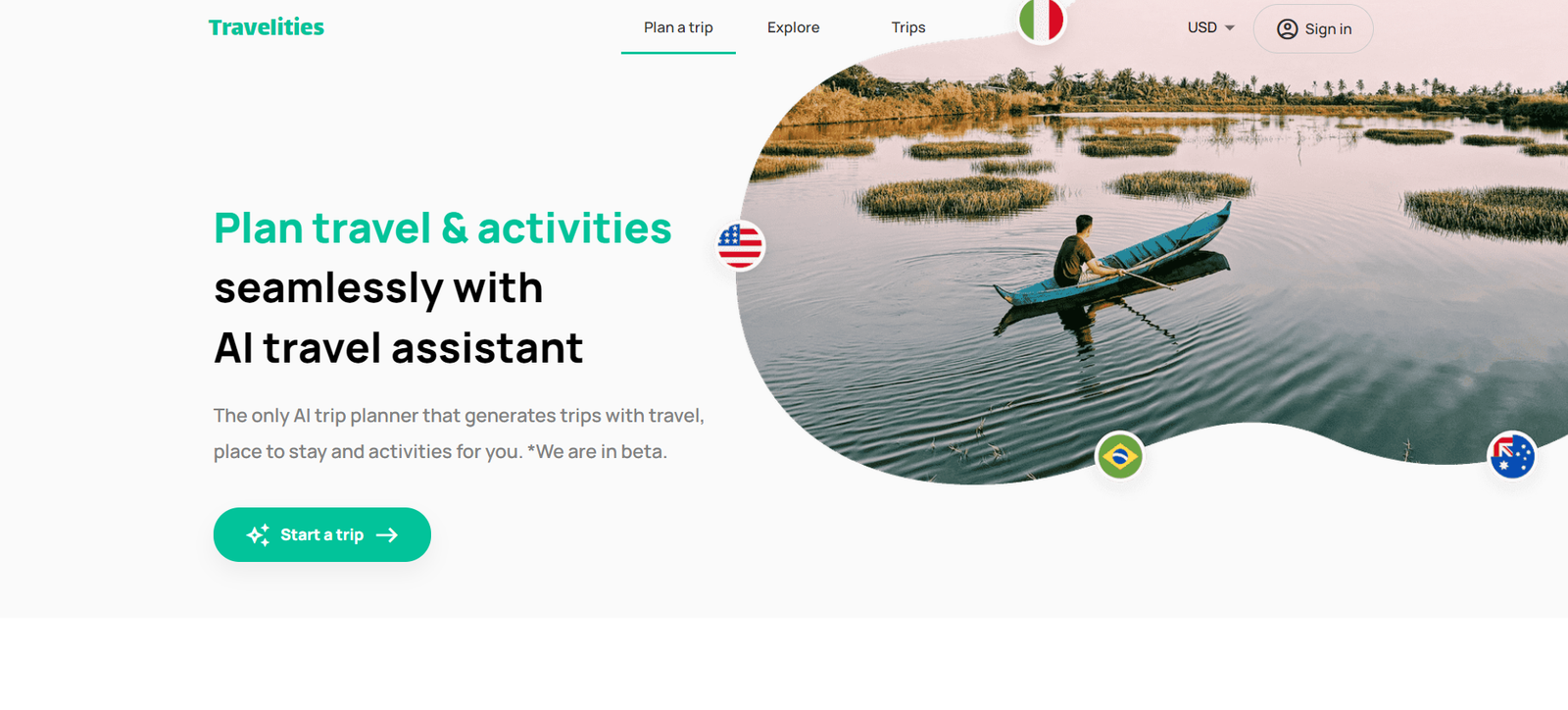Click the user profile icon beside Sign in
Viewport: 1568px width, 710px height.
point(1287,29)
